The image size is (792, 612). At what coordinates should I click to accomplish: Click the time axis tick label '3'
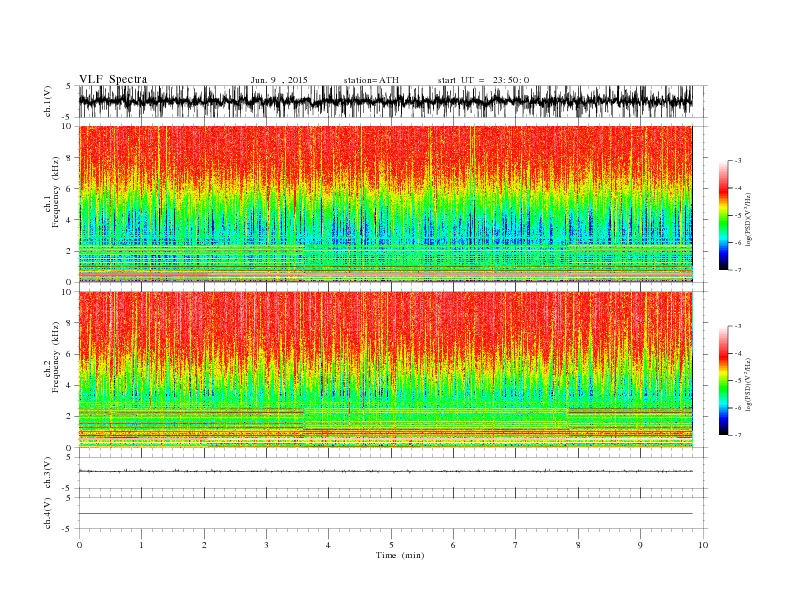click(x=266, y=545)
